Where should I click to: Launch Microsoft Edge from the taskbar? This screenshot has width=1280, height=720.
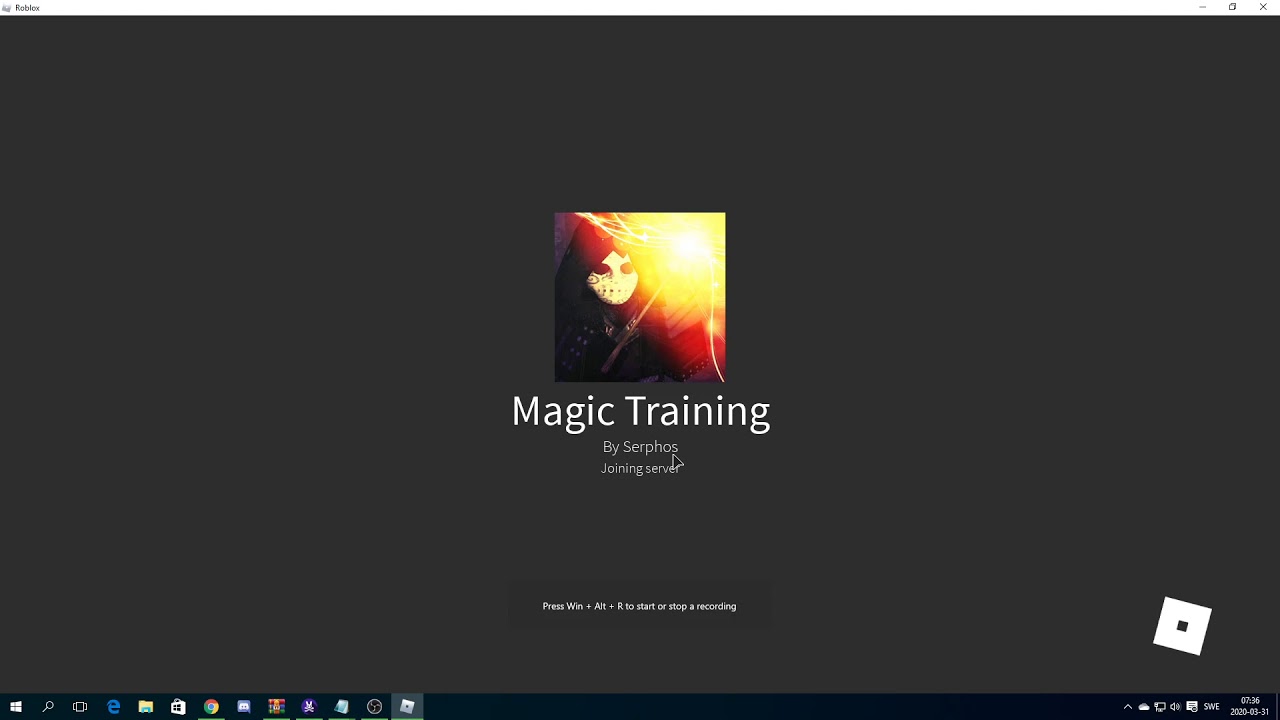click(113, 707)
